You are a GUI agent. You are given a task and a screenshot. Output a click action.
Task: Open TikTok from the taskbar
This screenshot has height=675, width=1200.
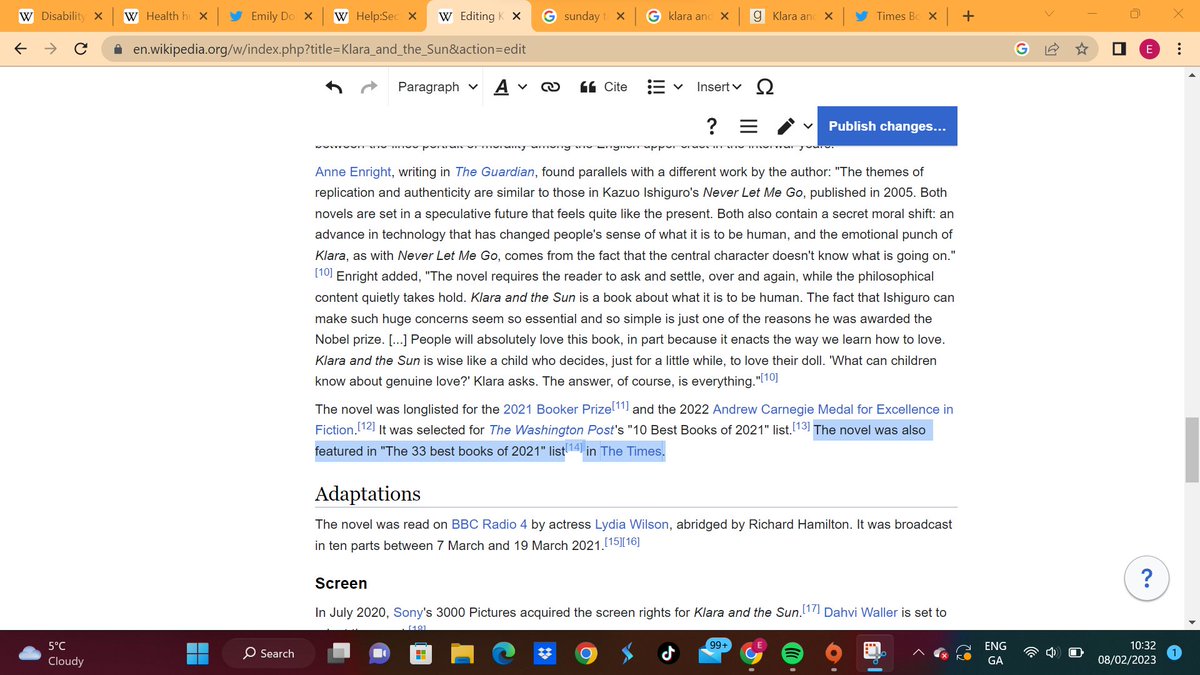pyautogui.click(x=669, y=653)
